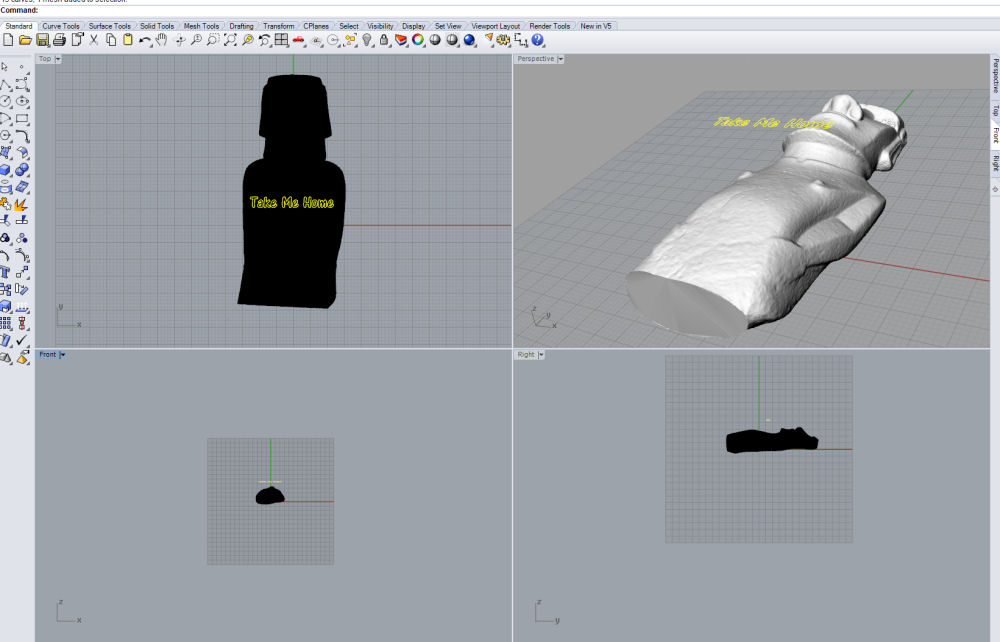Toggle the four-viewport layout icon
The image size is (1000, 642).
pyautogui.click(x=282, y=40)
